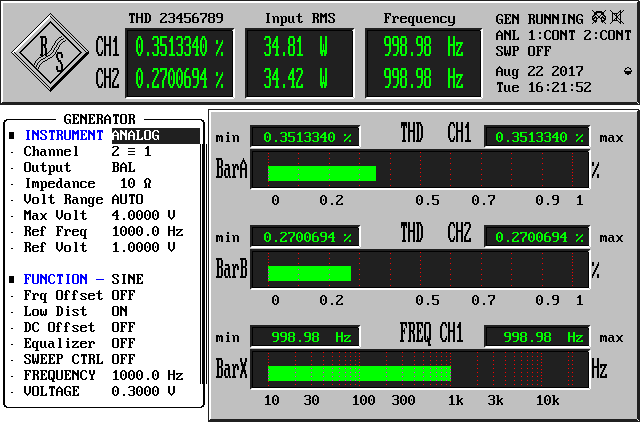Click the SWEEP CTRL row label
This screenshot has width=640, height=422.
pyautogui.click(x=63, y=359)
